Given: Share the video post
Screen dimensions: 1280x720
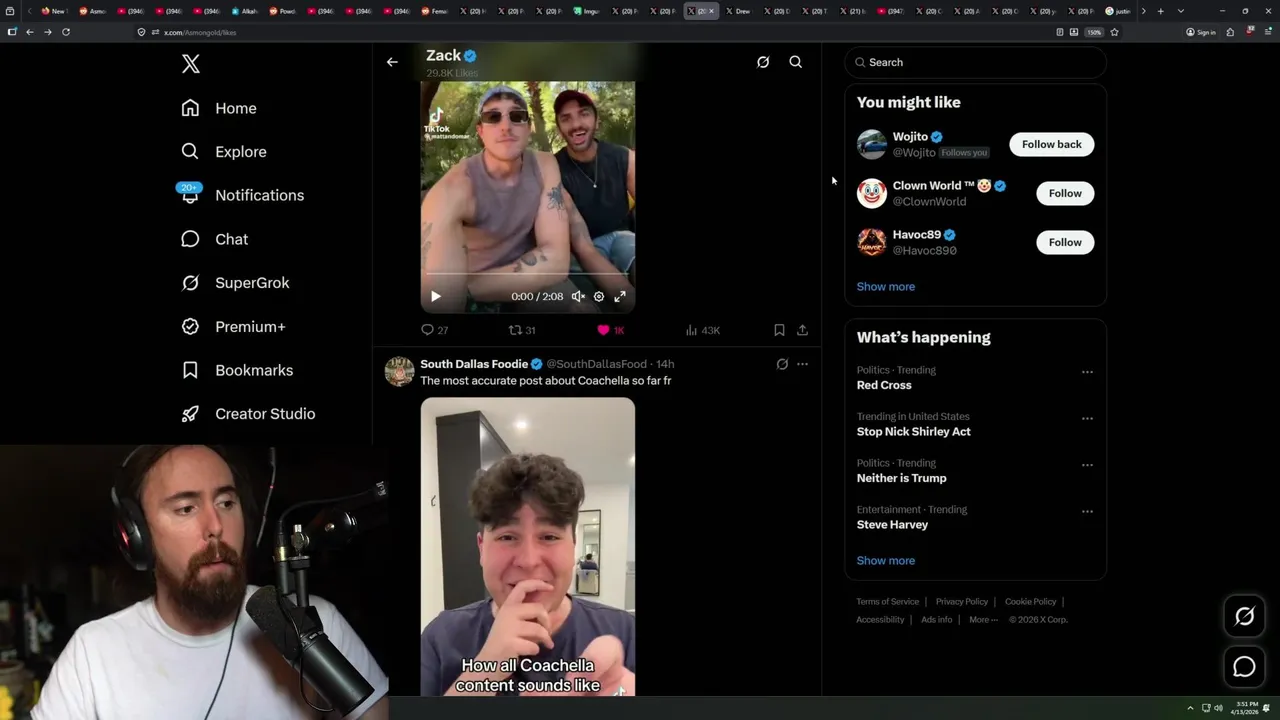Looking at the screenshot, I should (x=802, y=330).
